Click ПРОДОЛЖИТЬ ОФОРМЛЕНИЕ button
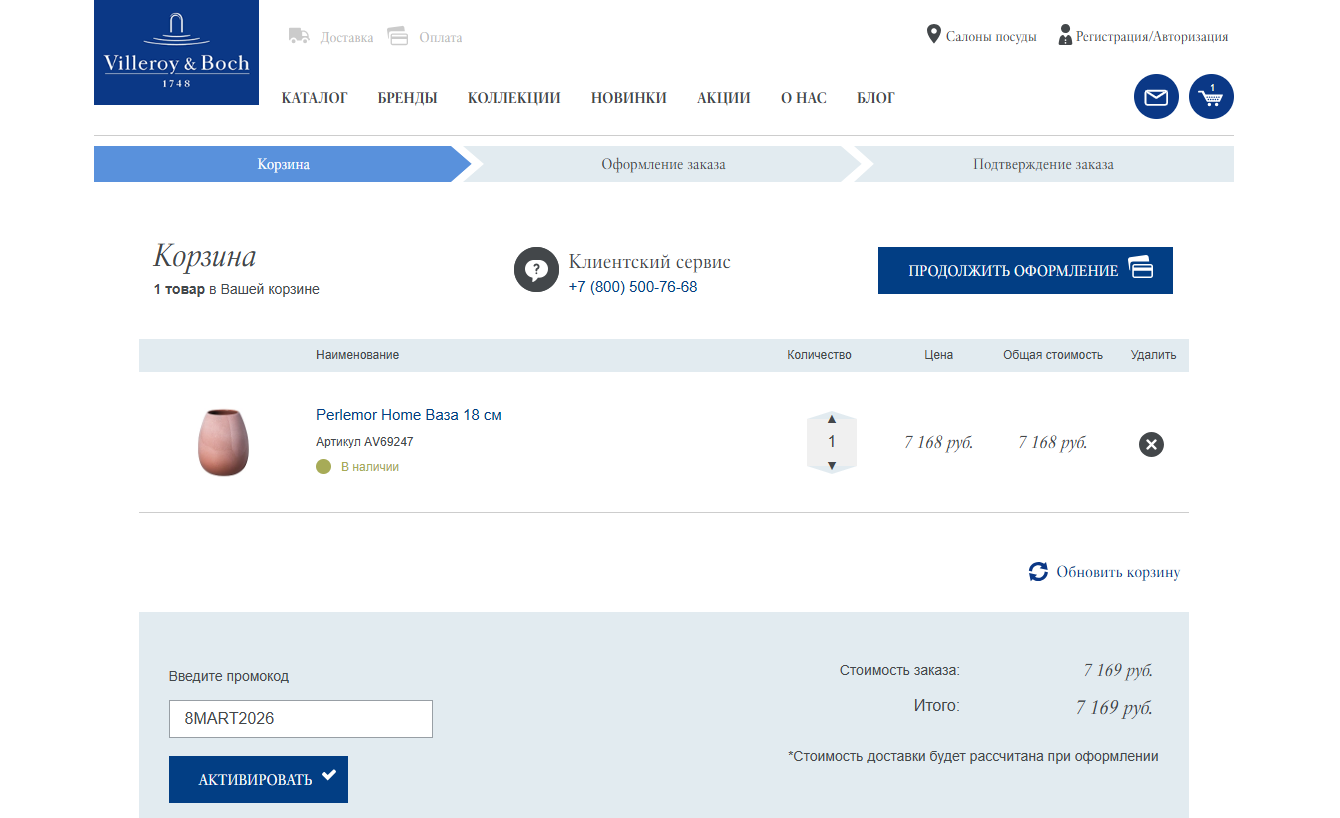The width and height of the screenshot is (1340, 818). coord(1025,270)
